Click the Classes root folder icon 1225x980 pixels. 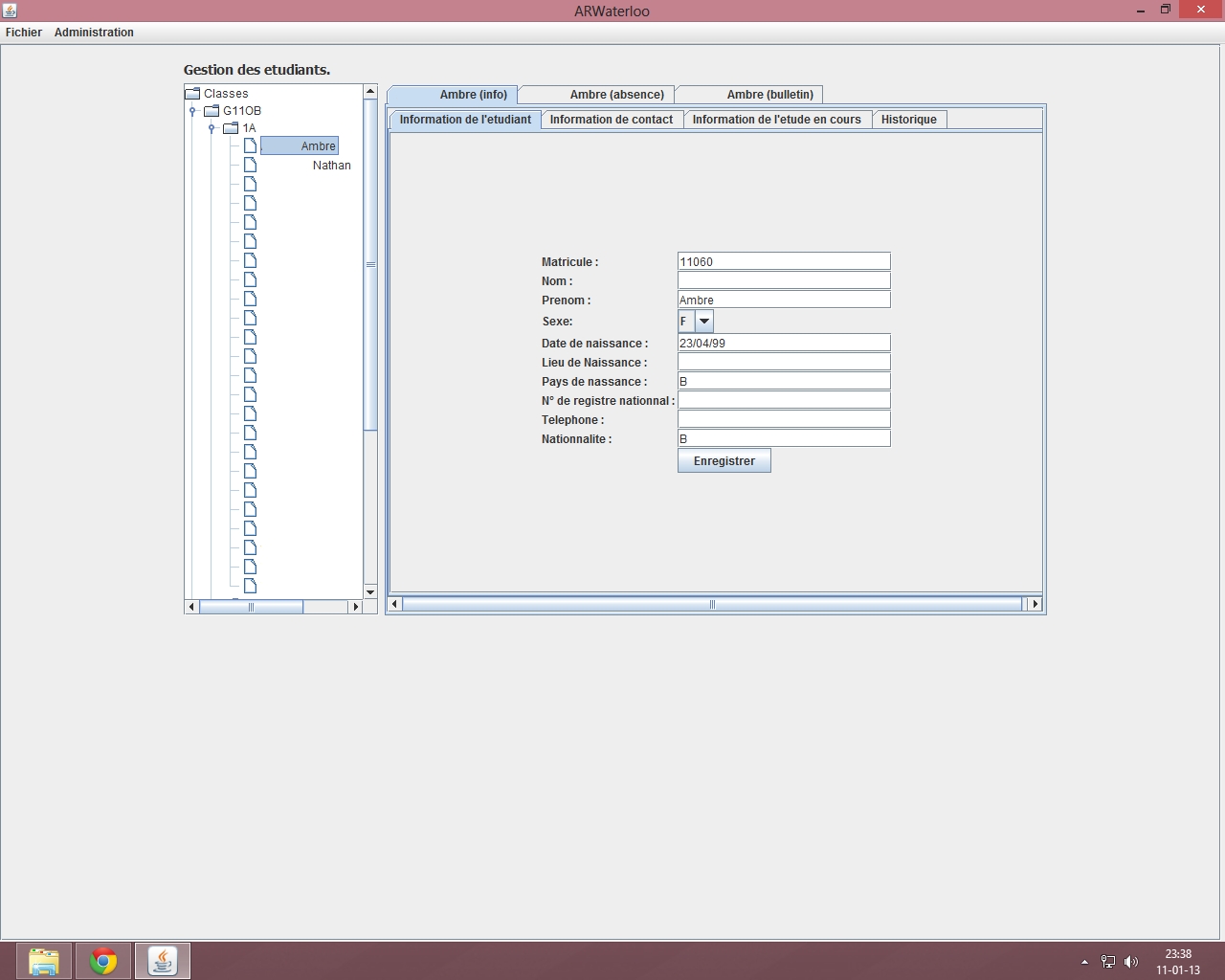tap(192, 94)
